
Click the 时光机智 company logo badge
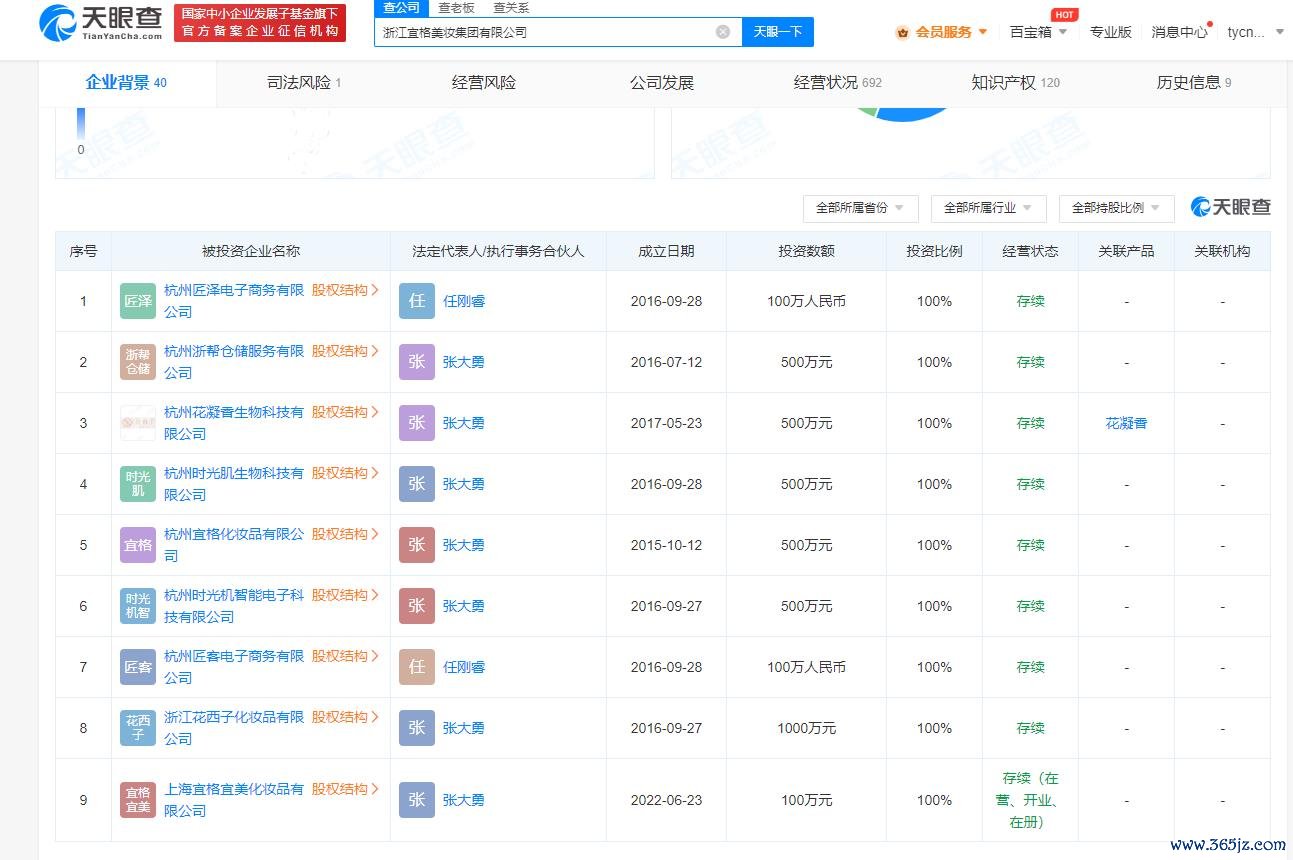click(x=138, y=606)
